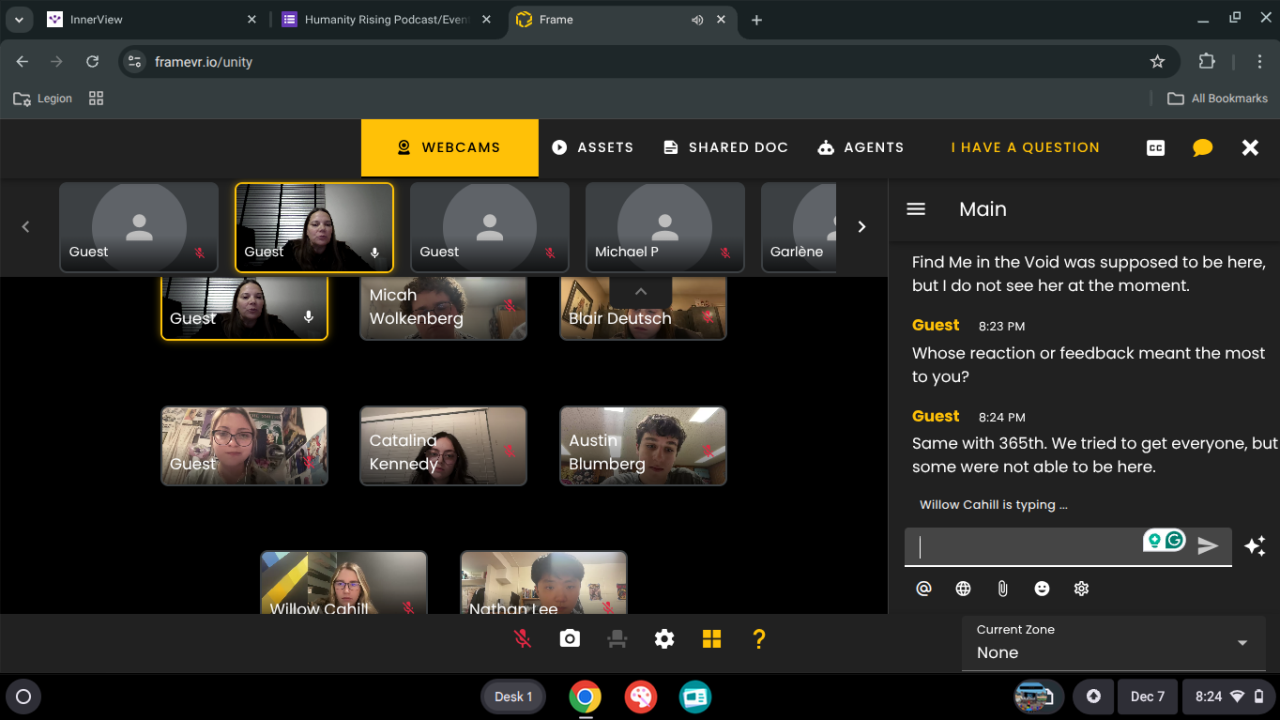This screenshot has height=720, width=1280.
Task: Click the framevr.io/unity address bar
Action: [648, 62]
